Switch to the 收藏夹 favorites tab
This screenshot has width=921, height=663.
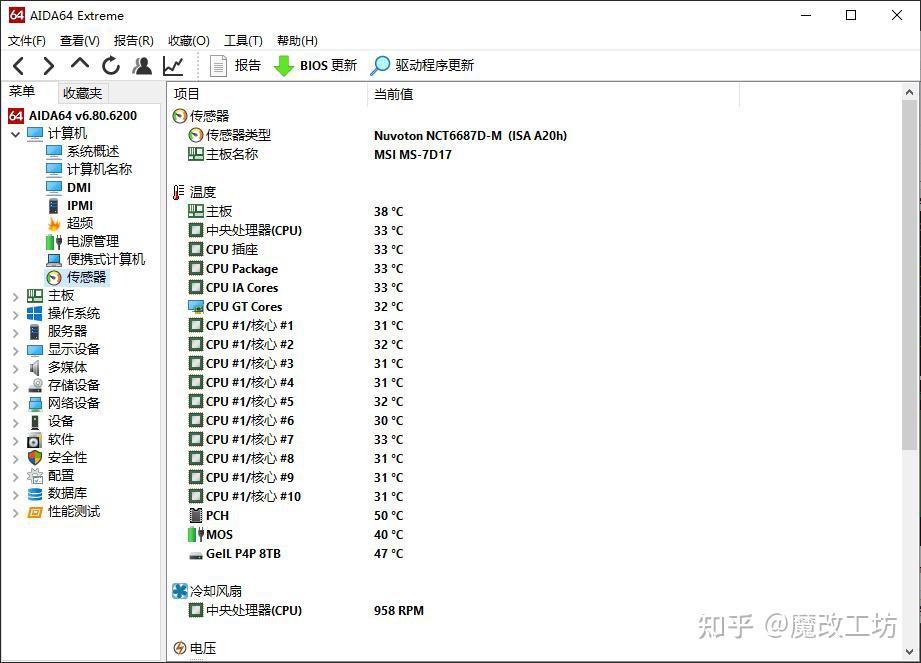(x=82, y=92)
